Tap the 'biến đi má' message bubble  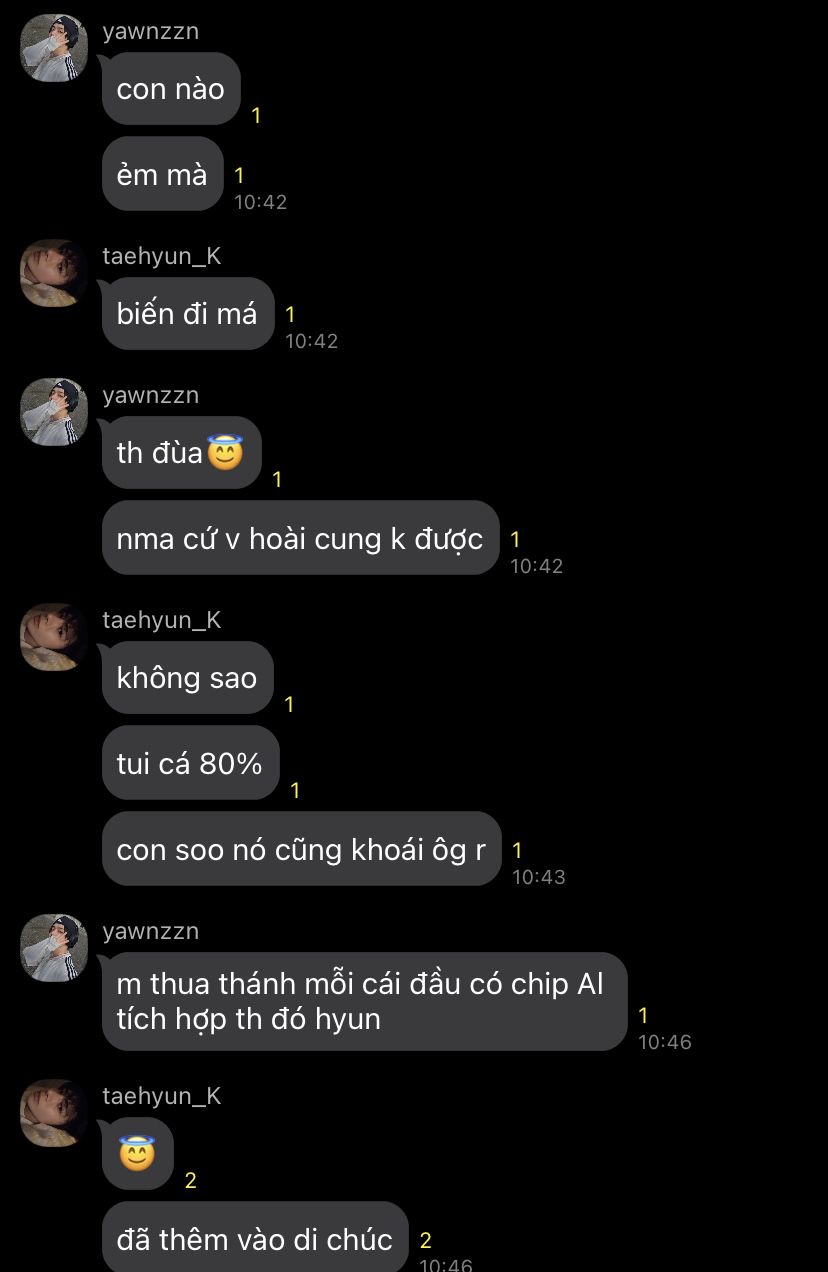pos(188,313)
